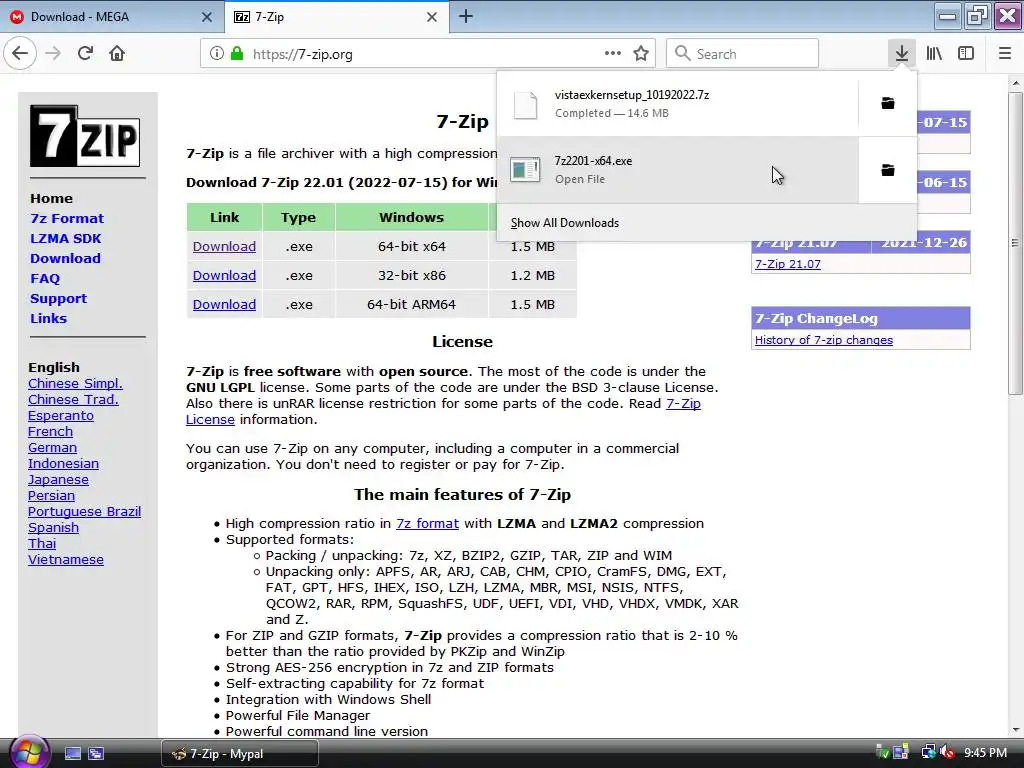1024x768 pixels.
Task: Switch language to Thai
Action: tap(42, 543)
